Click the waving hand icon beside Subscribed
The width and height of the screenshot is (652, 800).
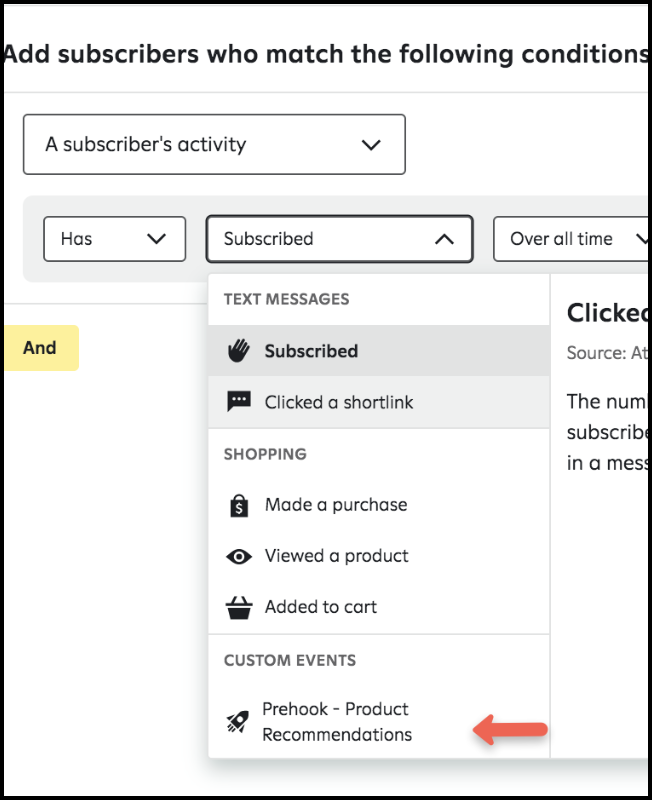[x=238, y=351]
